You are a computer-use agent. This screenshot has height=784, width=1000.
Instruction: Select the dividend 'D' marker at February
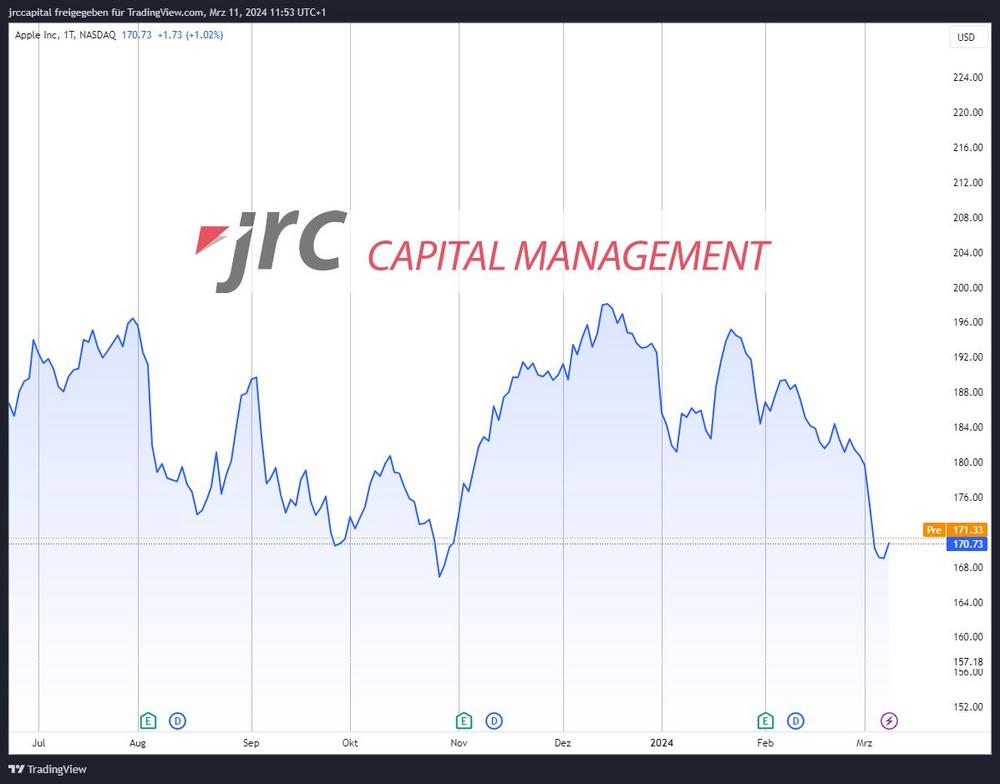[795, 721]
